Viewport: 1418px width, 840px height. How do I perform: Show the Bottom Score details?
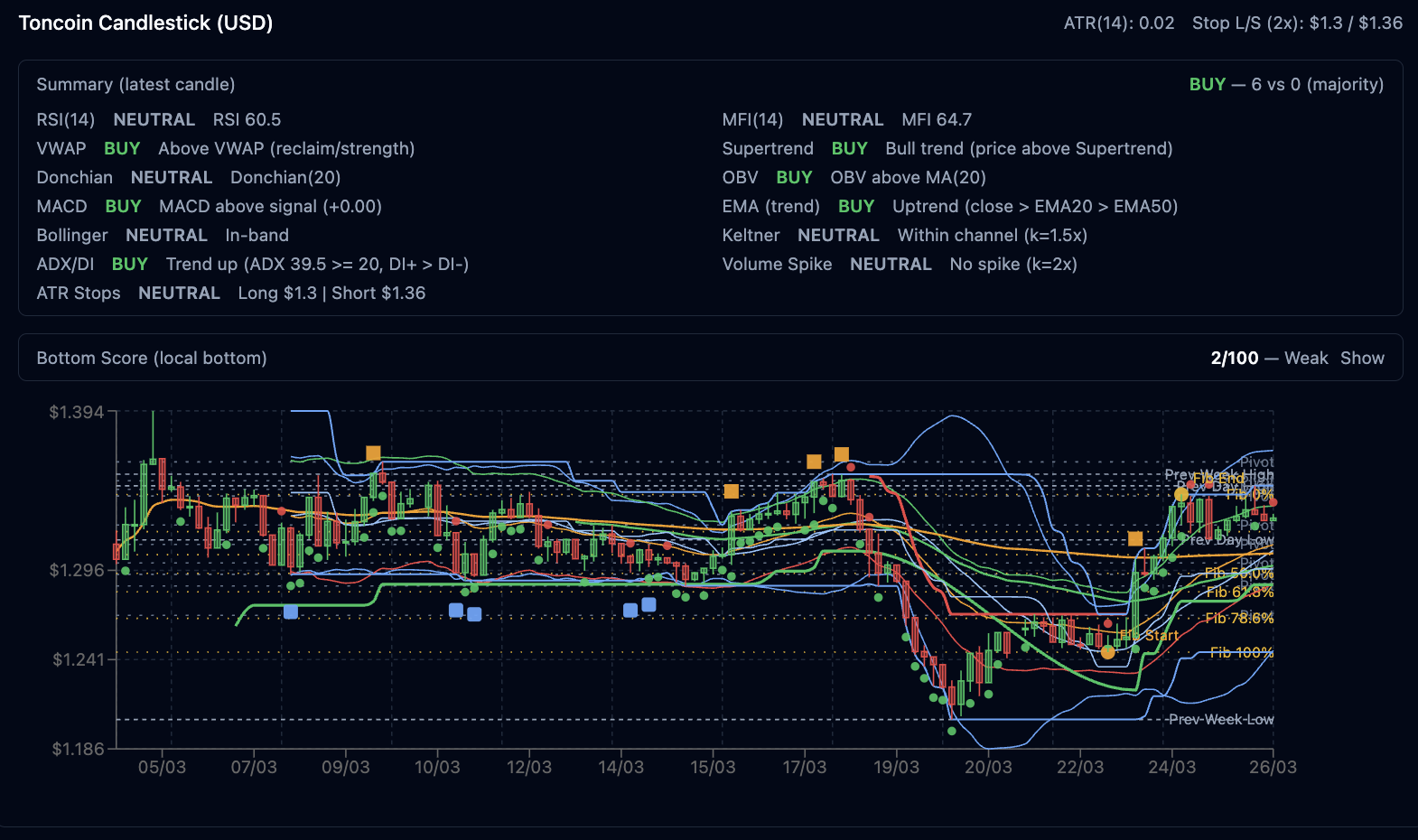coord(1362,358)
